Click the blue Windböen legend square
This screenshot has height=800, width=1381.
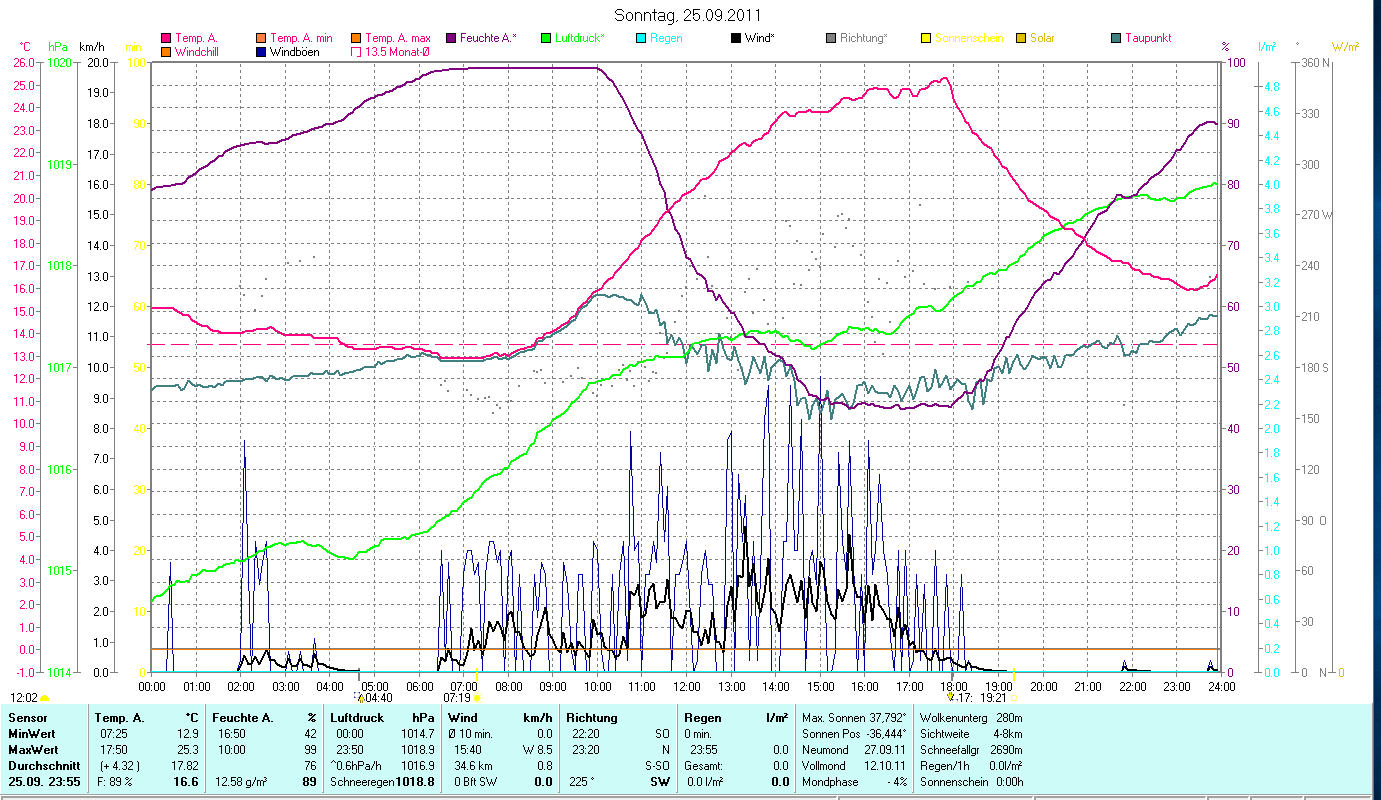click(x=261, y=52)
